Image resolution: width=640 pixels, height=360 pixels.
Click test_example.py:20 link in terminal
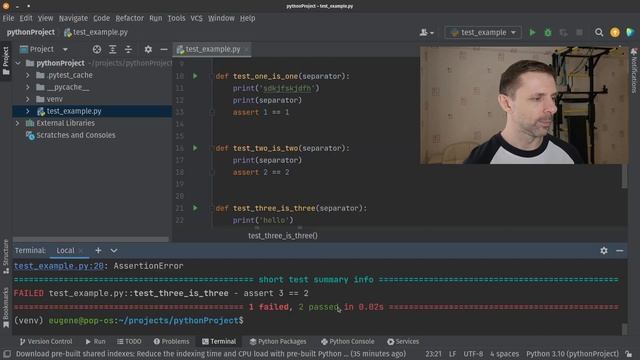59,266
